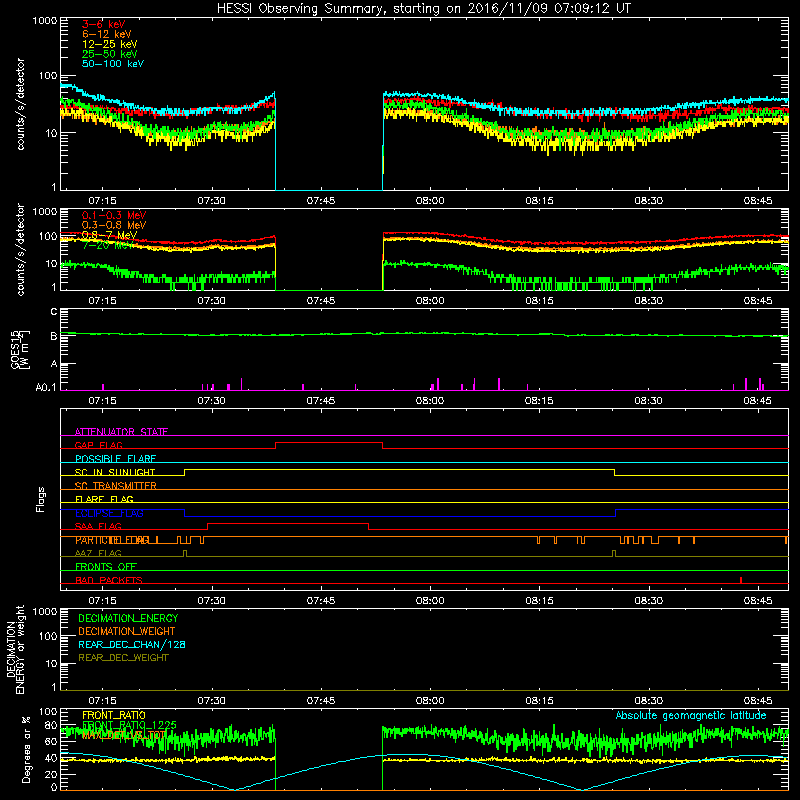Screen dimensions: 800x800
Task: Click 08:30 tick under the Flags panel
Action: [648, 601]
